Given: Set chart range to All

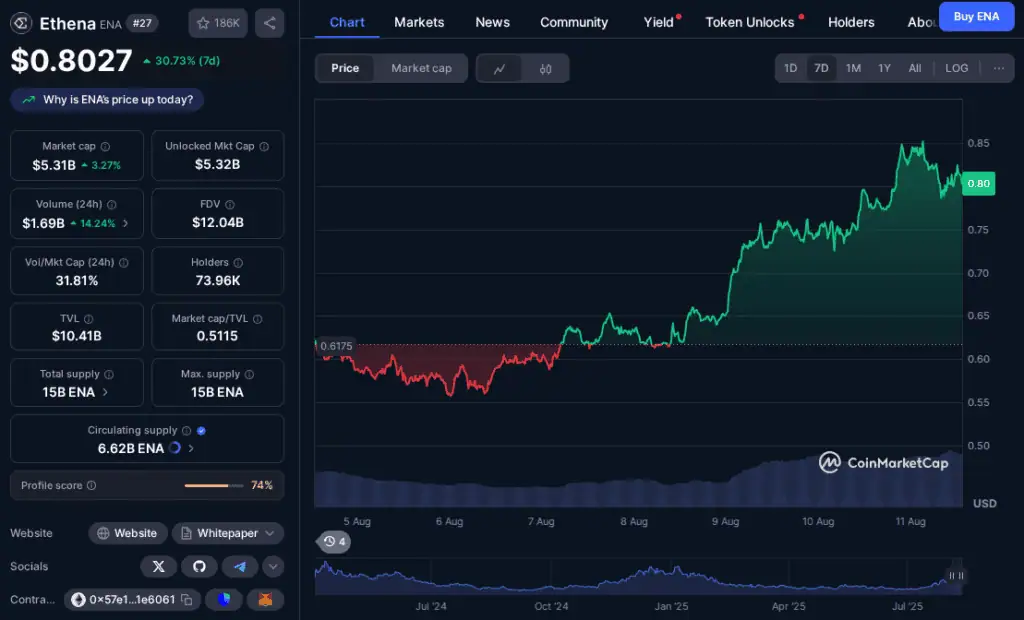Looking at the screenshot, I should point(915,68).
